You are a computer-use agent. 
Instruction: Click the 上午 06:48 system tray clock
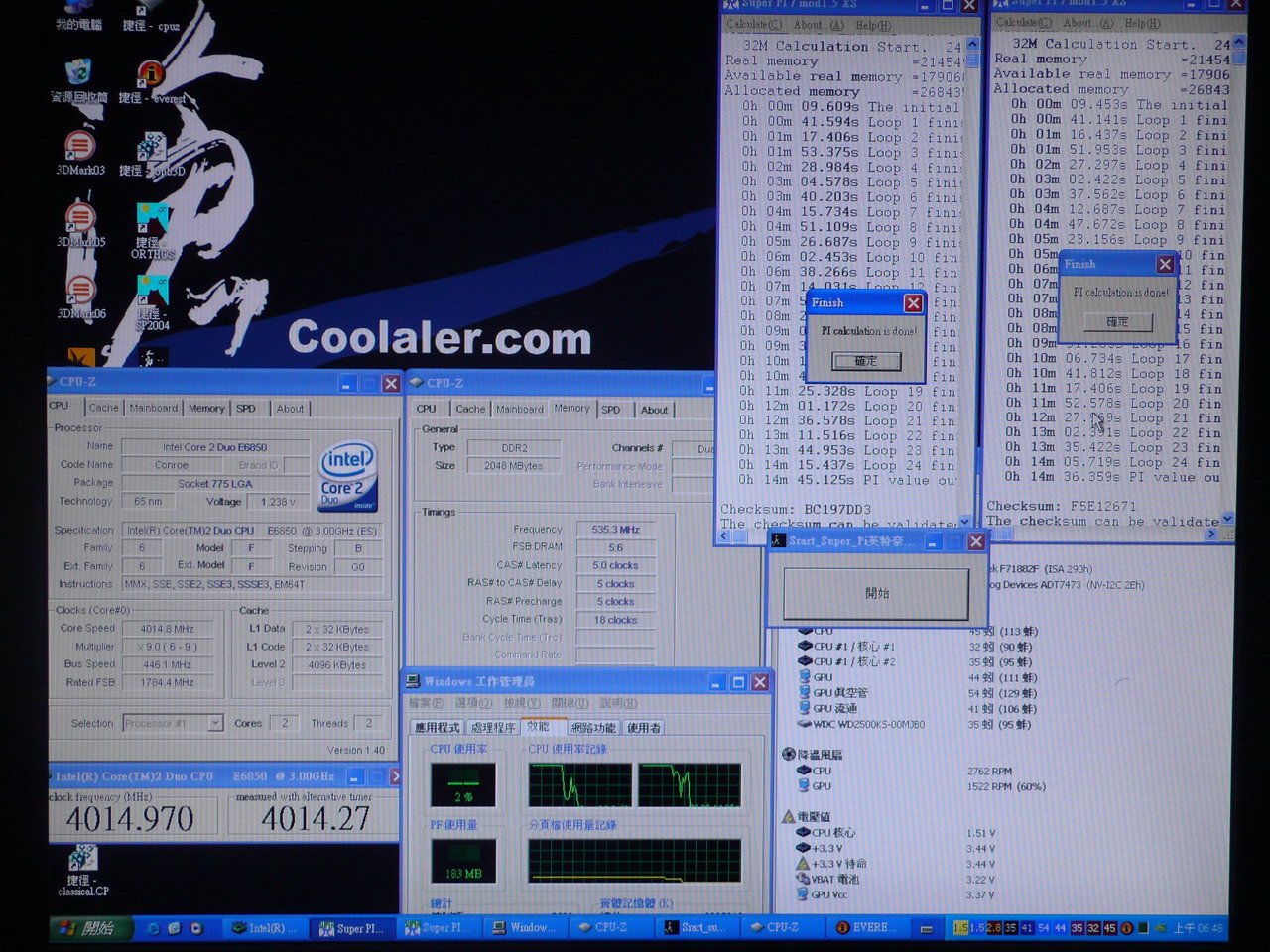pos(1198,929)
